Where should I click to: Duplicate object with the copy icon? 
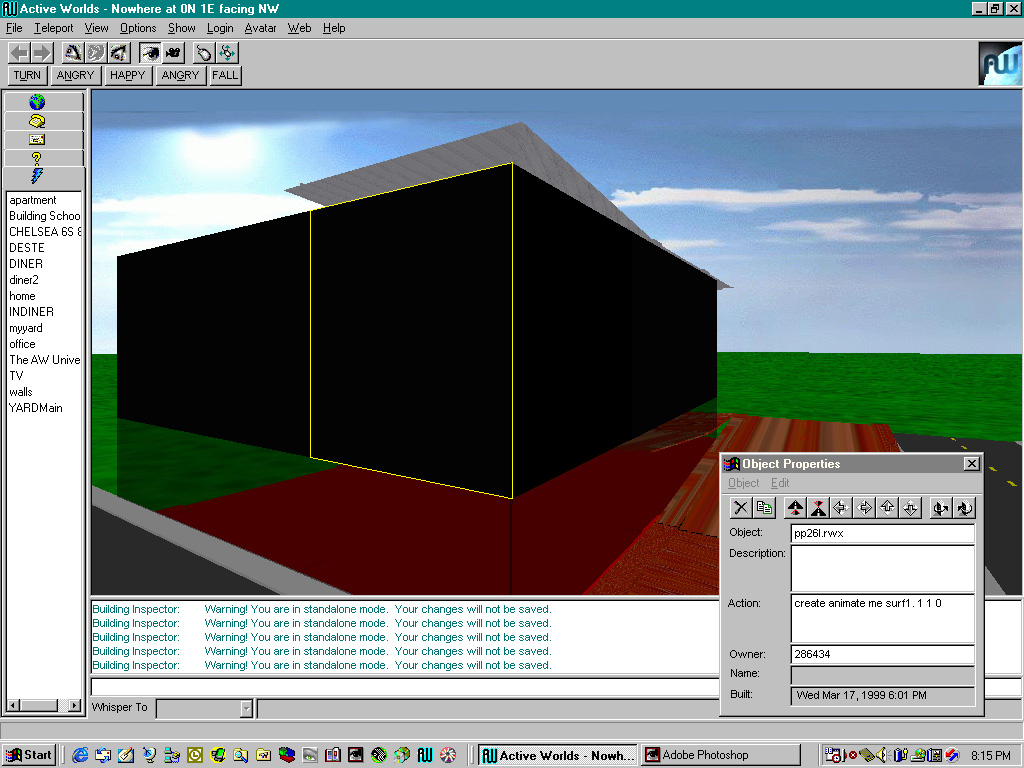tap(765, 508)
